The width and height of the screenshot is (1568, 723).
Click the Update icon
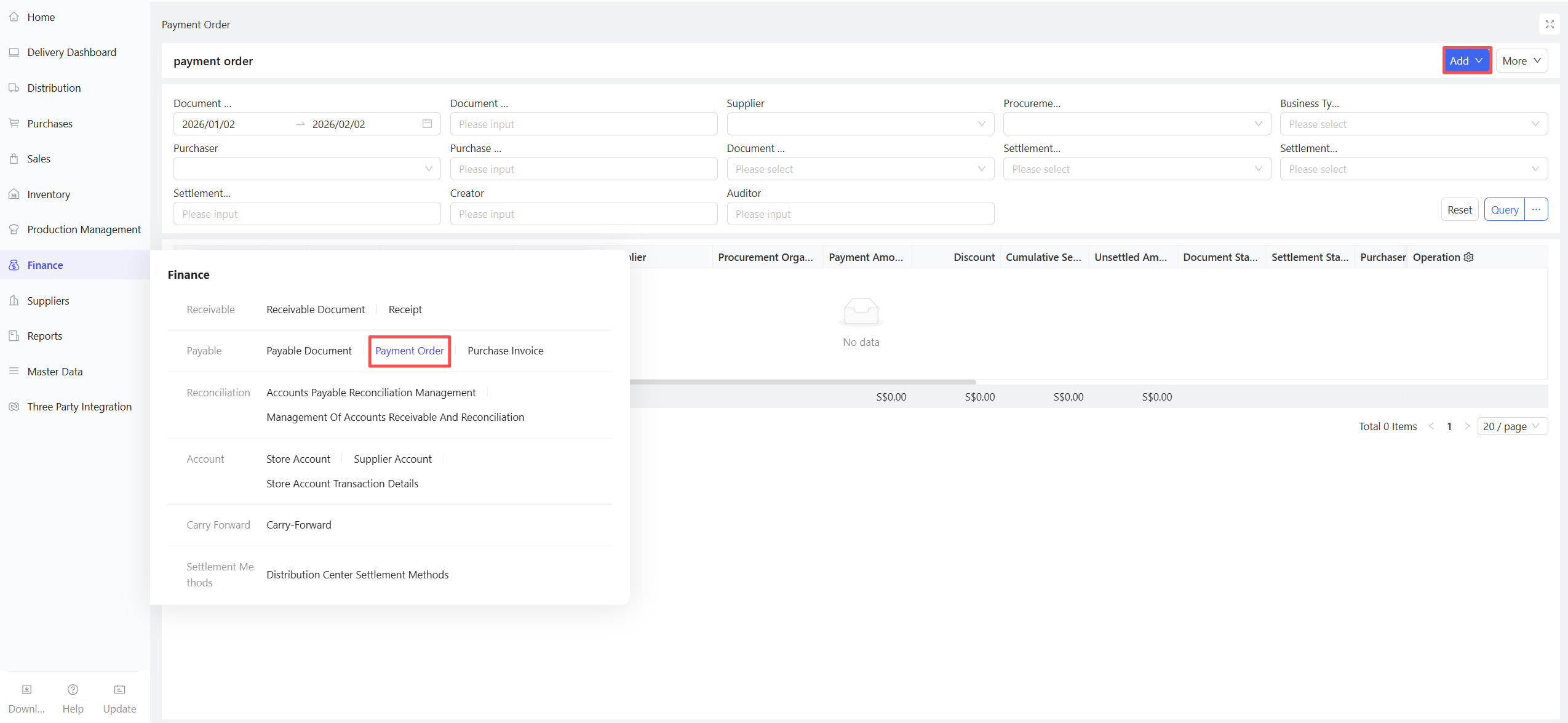(119, 690)
